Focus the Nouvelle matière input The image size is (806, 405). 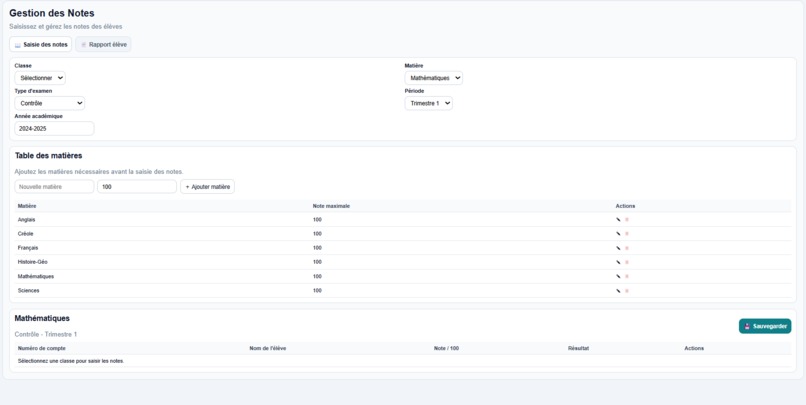pos(54,187)
